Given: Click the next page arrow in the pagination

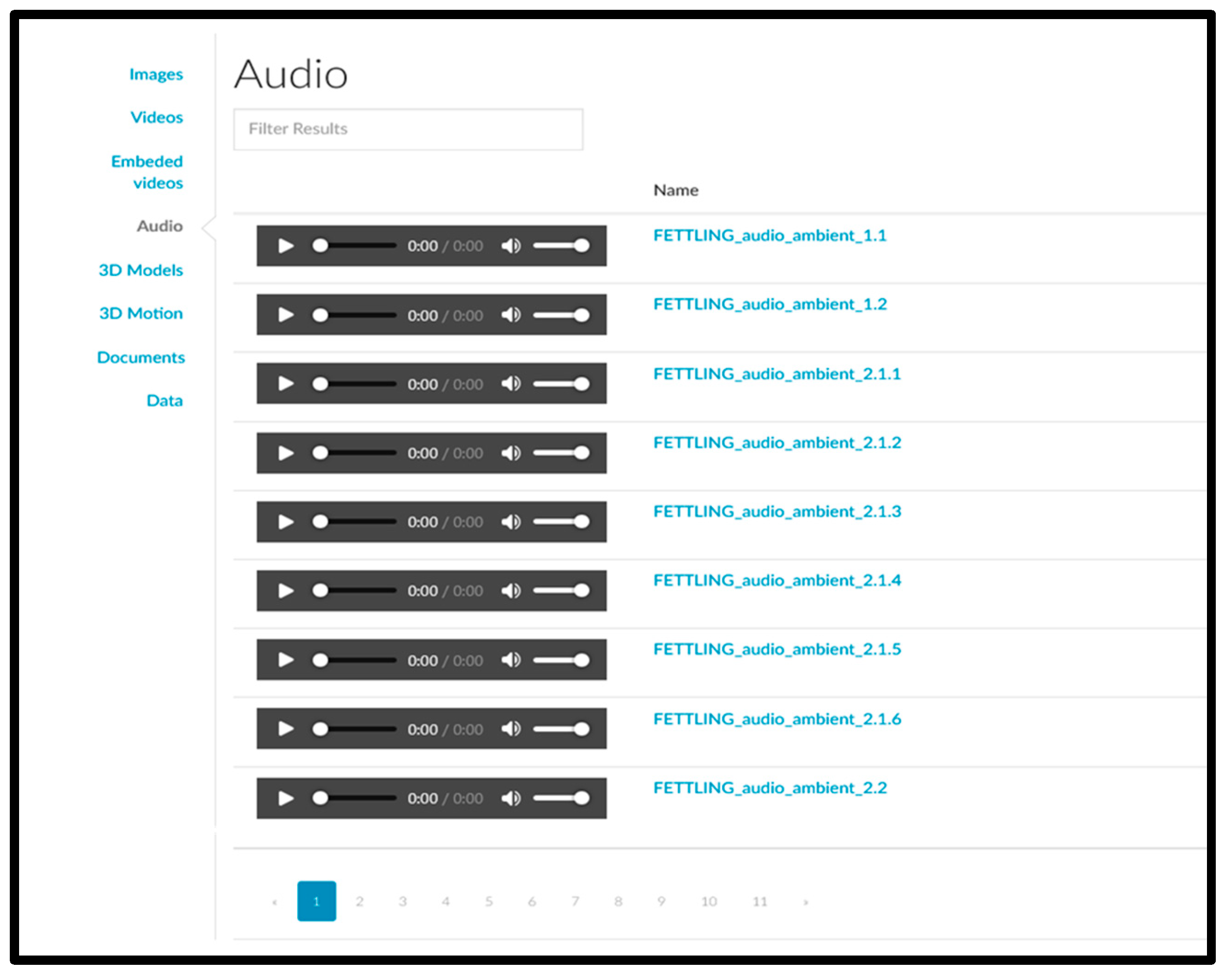Looking at the screenshot, I should [805, 901].
